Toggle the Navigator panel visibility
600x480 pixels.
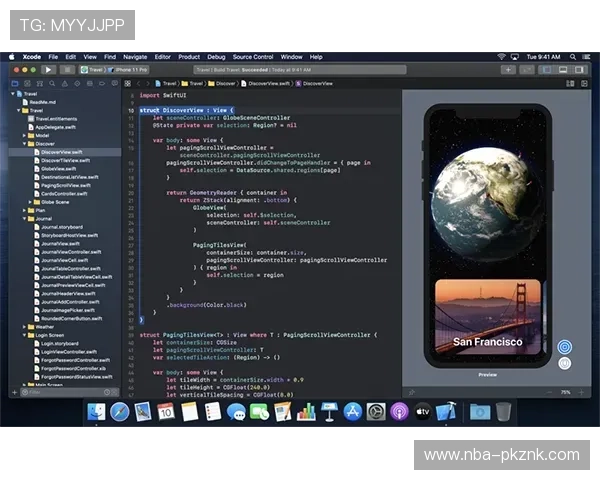click(548, 70)
